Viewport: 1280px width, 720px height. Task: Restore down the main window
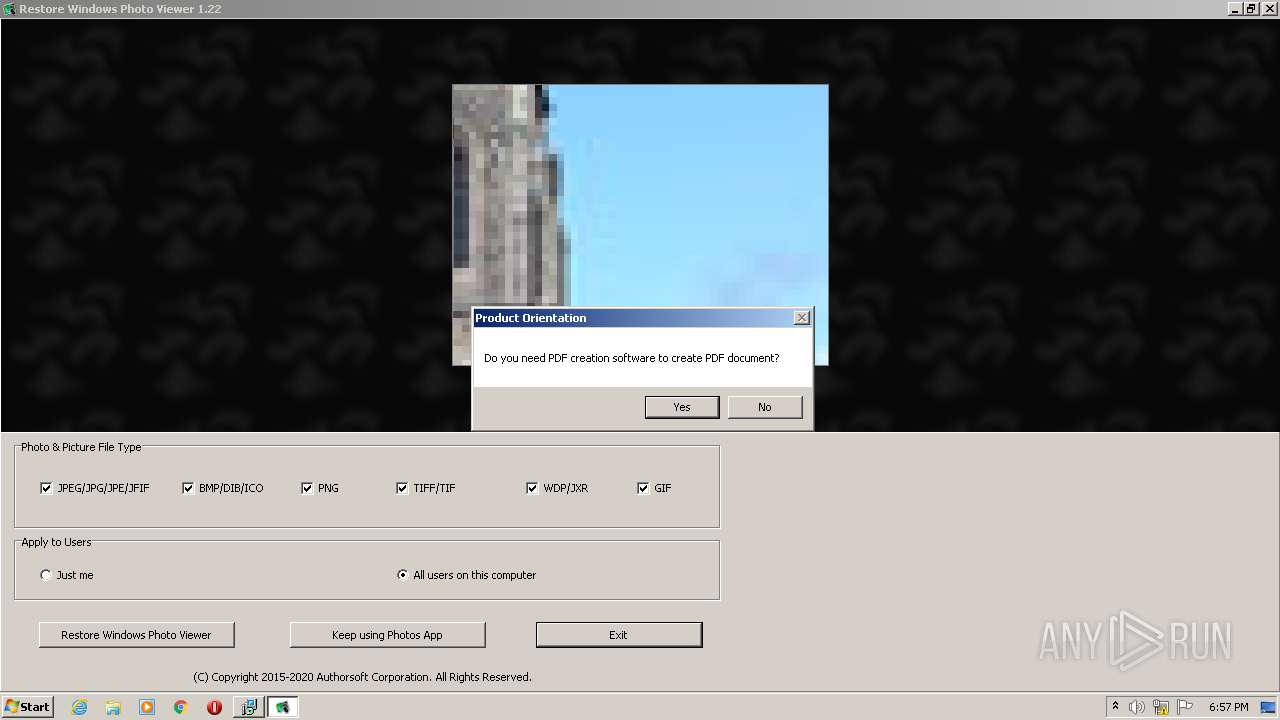pos(1250,9)
